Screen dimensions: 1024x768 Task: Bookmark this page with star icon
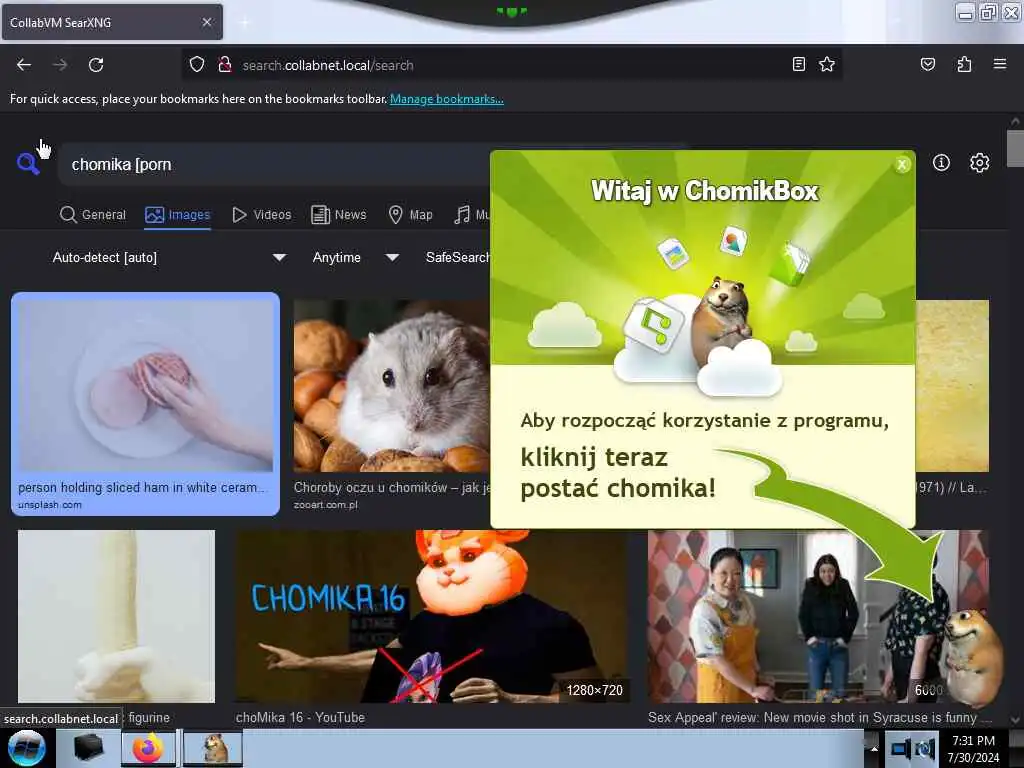(827, 64)
